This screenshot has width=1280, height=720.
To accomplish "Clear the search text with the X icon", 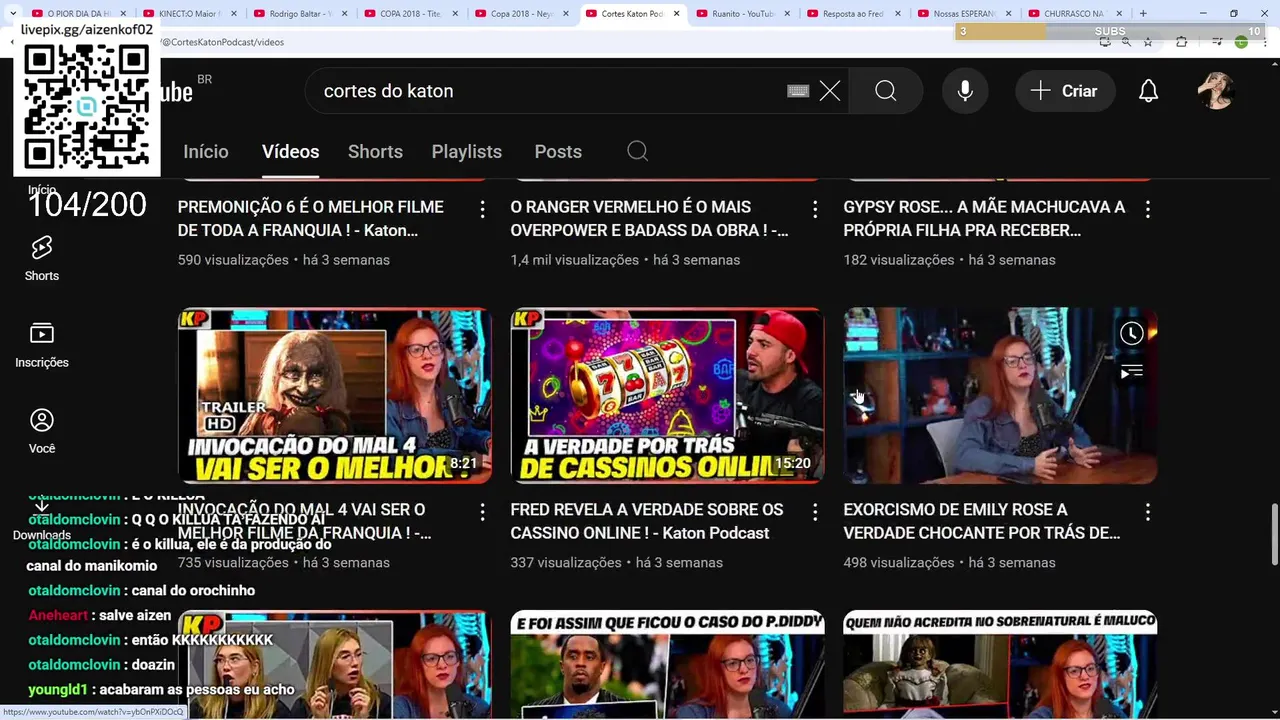I will pos(830,91).
